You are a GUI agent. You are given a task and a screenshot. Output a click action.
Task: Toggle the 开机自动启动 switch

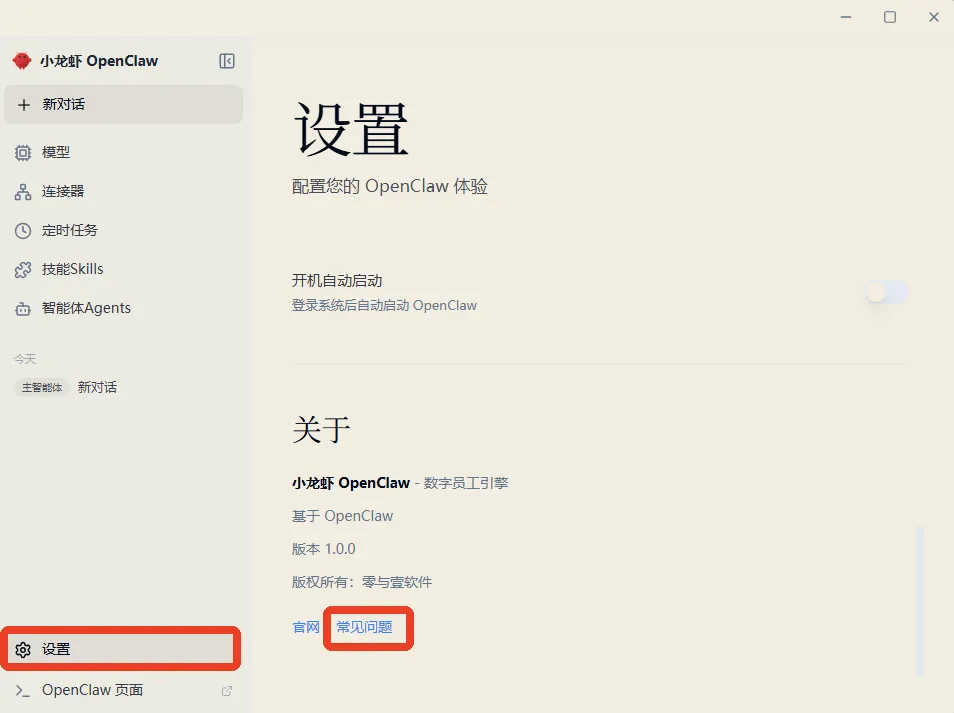(x=886, y=293)
